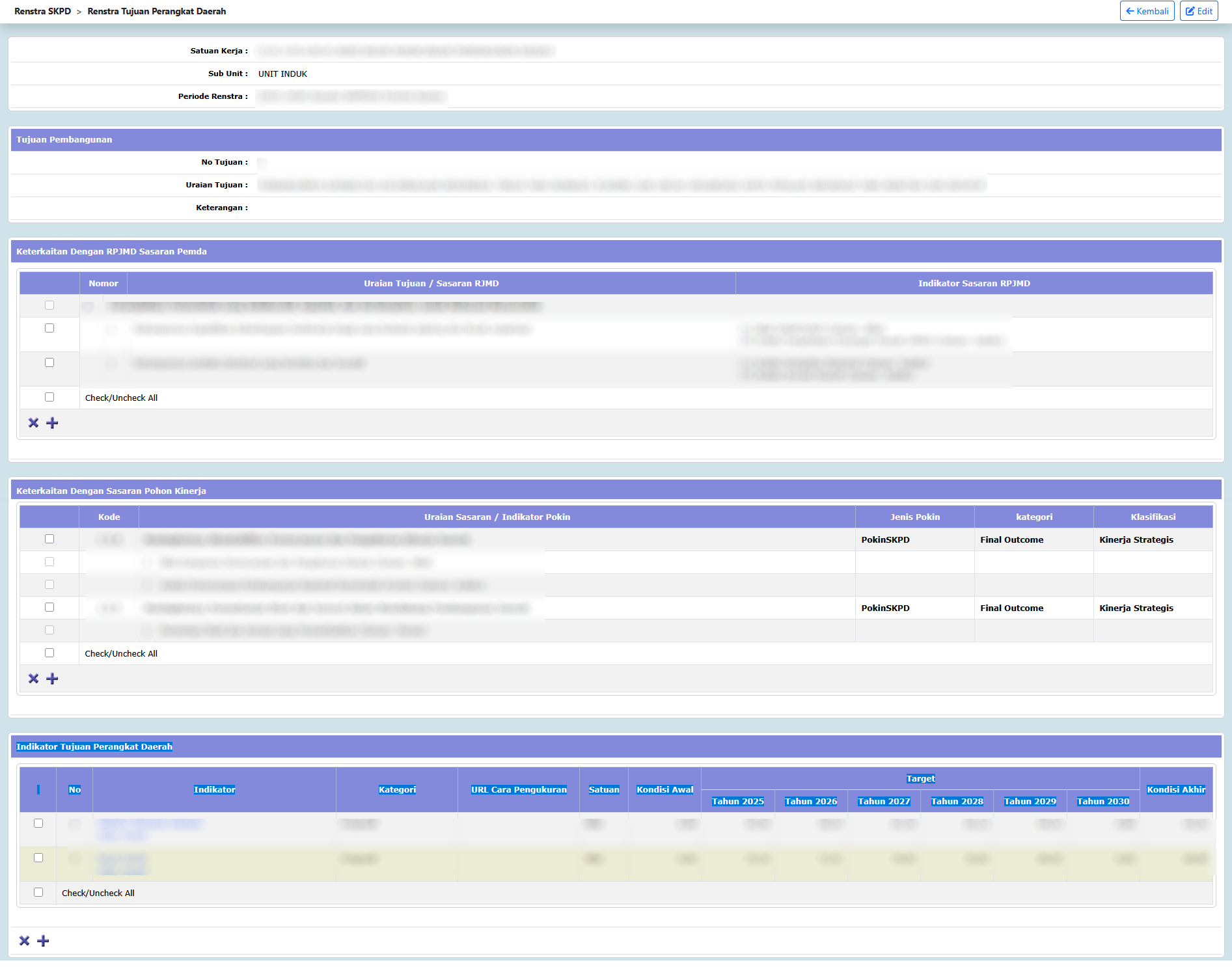Click the delete X icon under Pohon Kinerja table
The width and height of the screenshot is (1232, 967).
(x=34, y=679)
